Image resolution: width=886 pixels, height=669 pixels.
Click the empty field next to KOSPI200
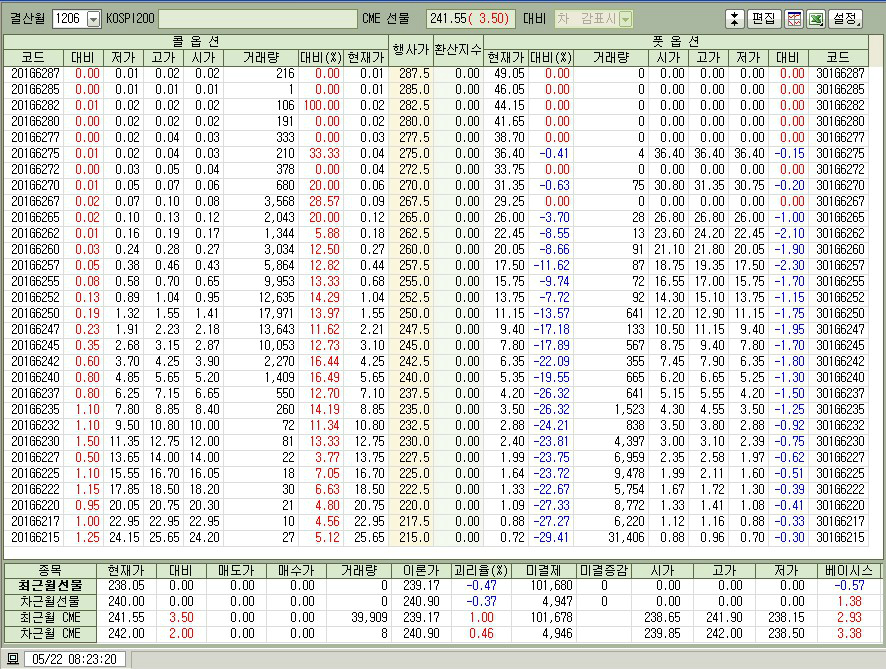[x=257, y=19]
